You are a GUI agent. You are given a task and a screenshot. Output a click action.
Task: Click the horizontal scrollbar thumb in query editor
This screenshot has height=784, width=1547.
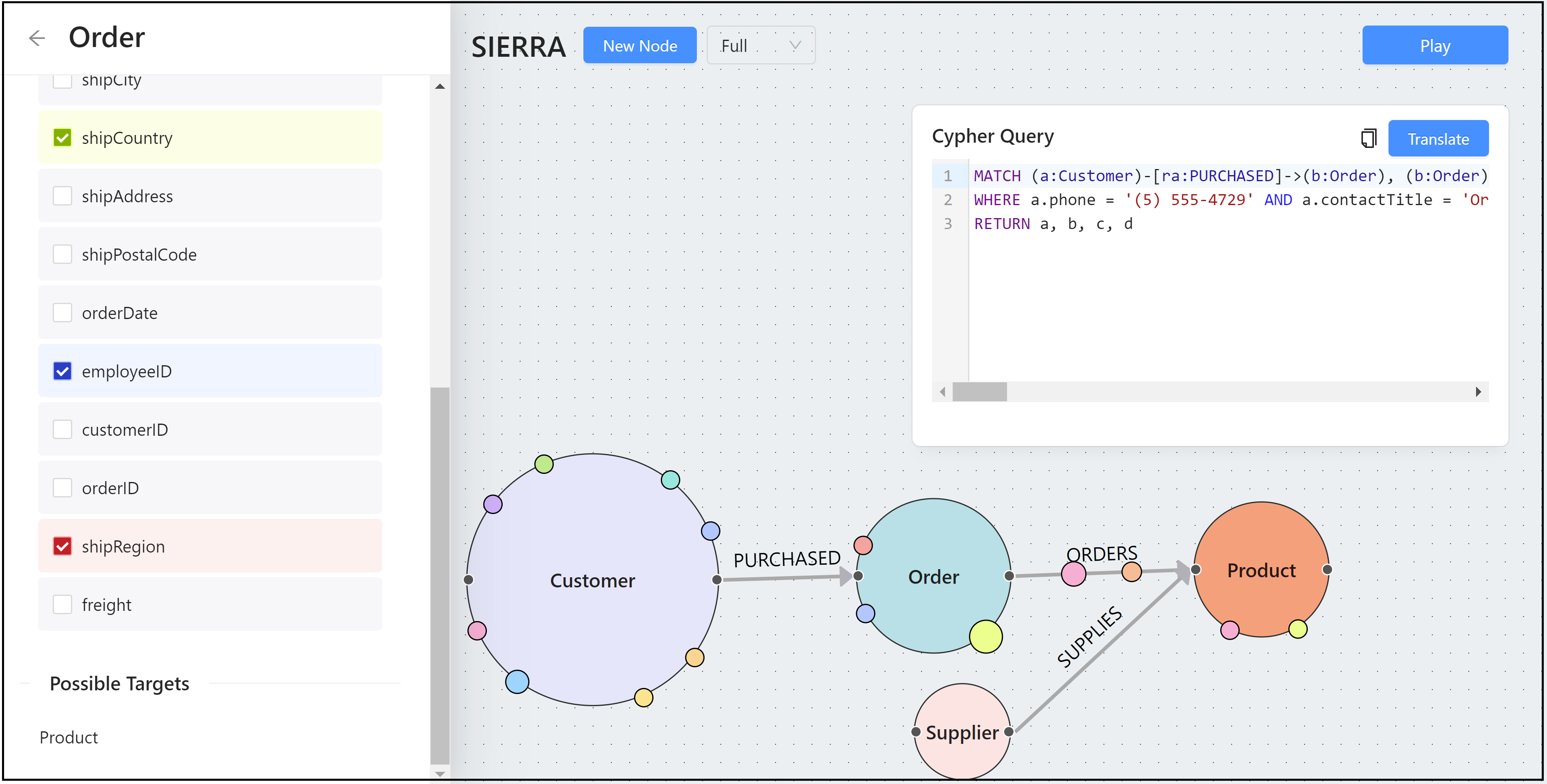pyautogui.click(x=979, y=392)
